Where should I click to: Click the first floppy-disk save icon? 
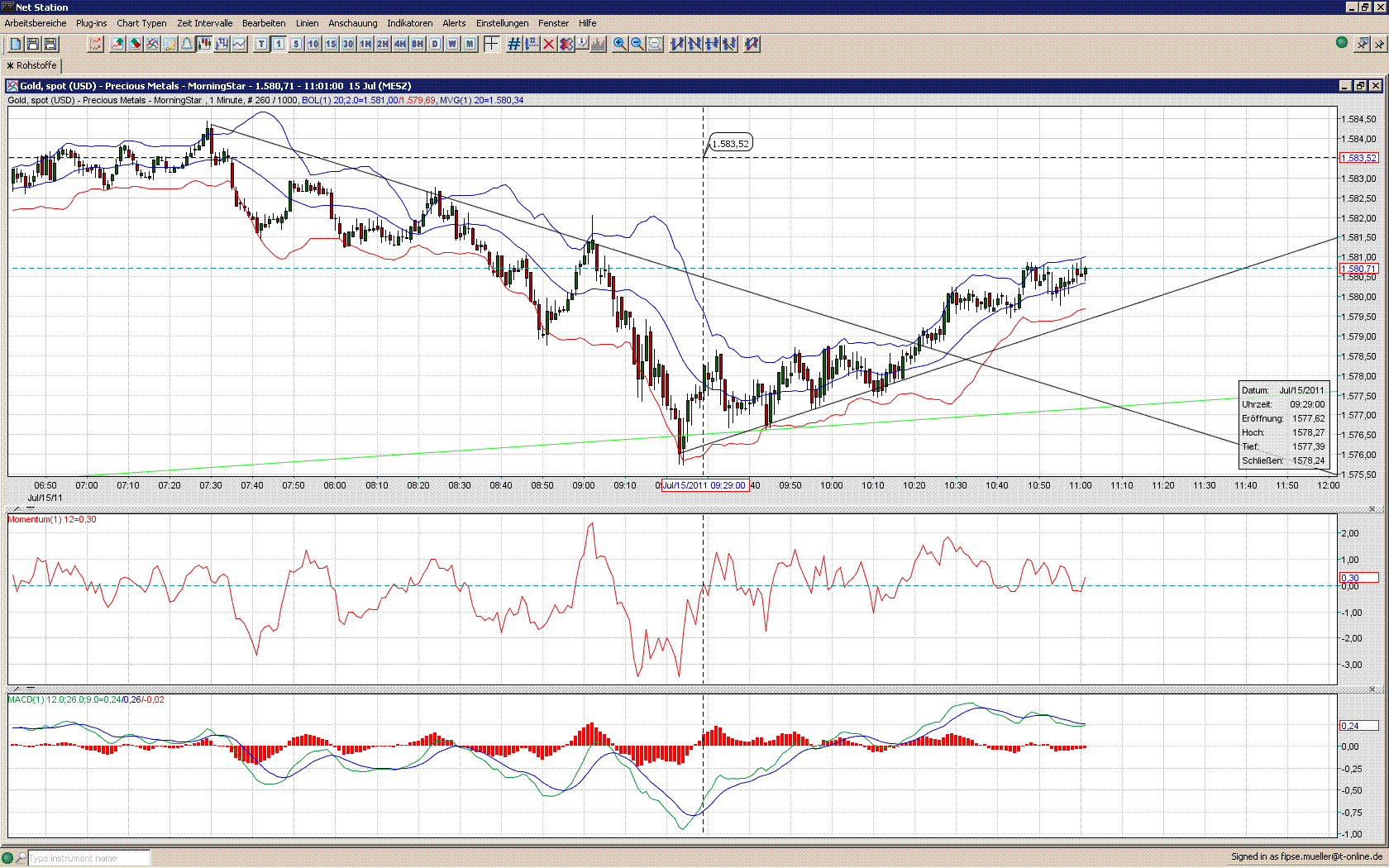point(33,44)
